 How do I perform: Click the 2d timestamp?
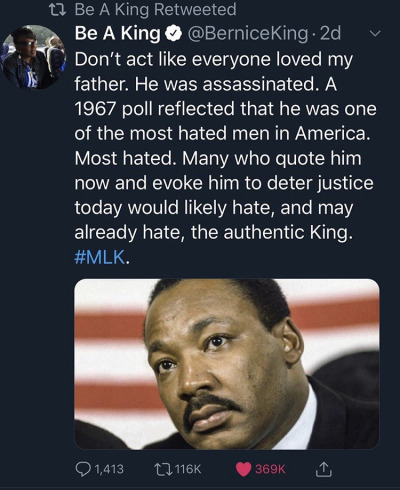[330, 33]
